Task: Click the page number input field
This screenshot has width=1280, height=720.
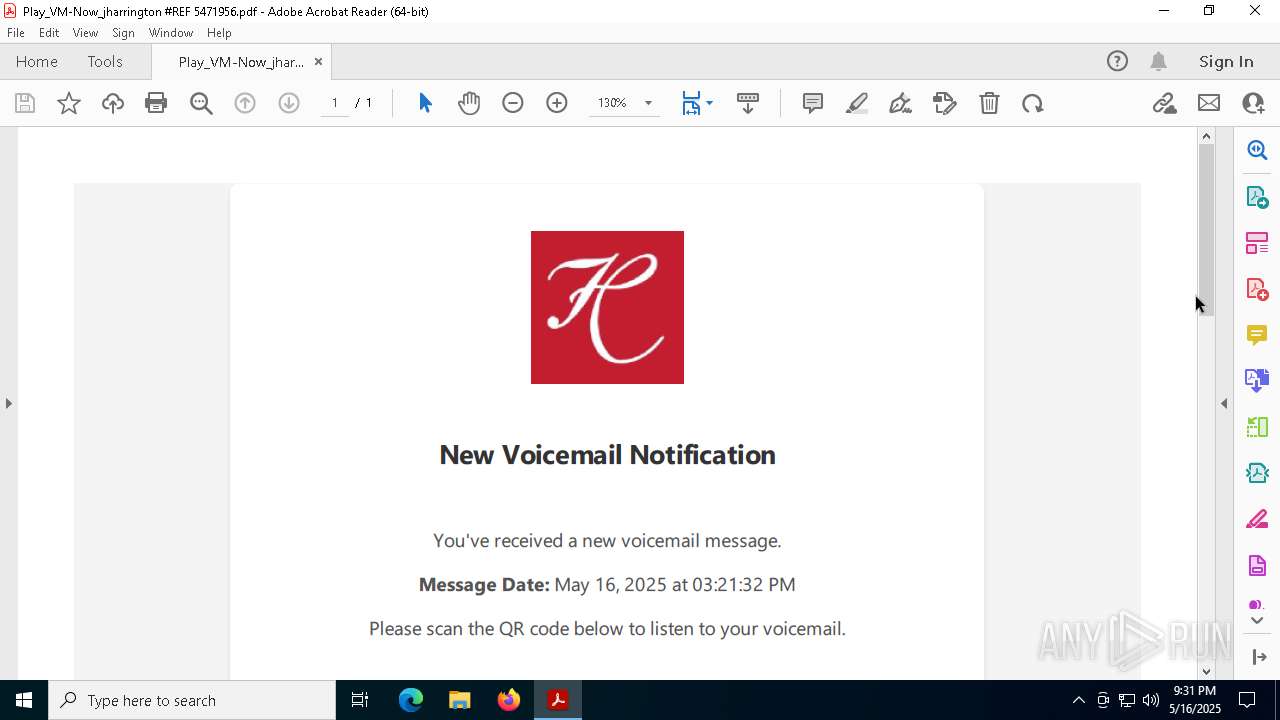Action: pyautogui.click(x=335, y=103)
